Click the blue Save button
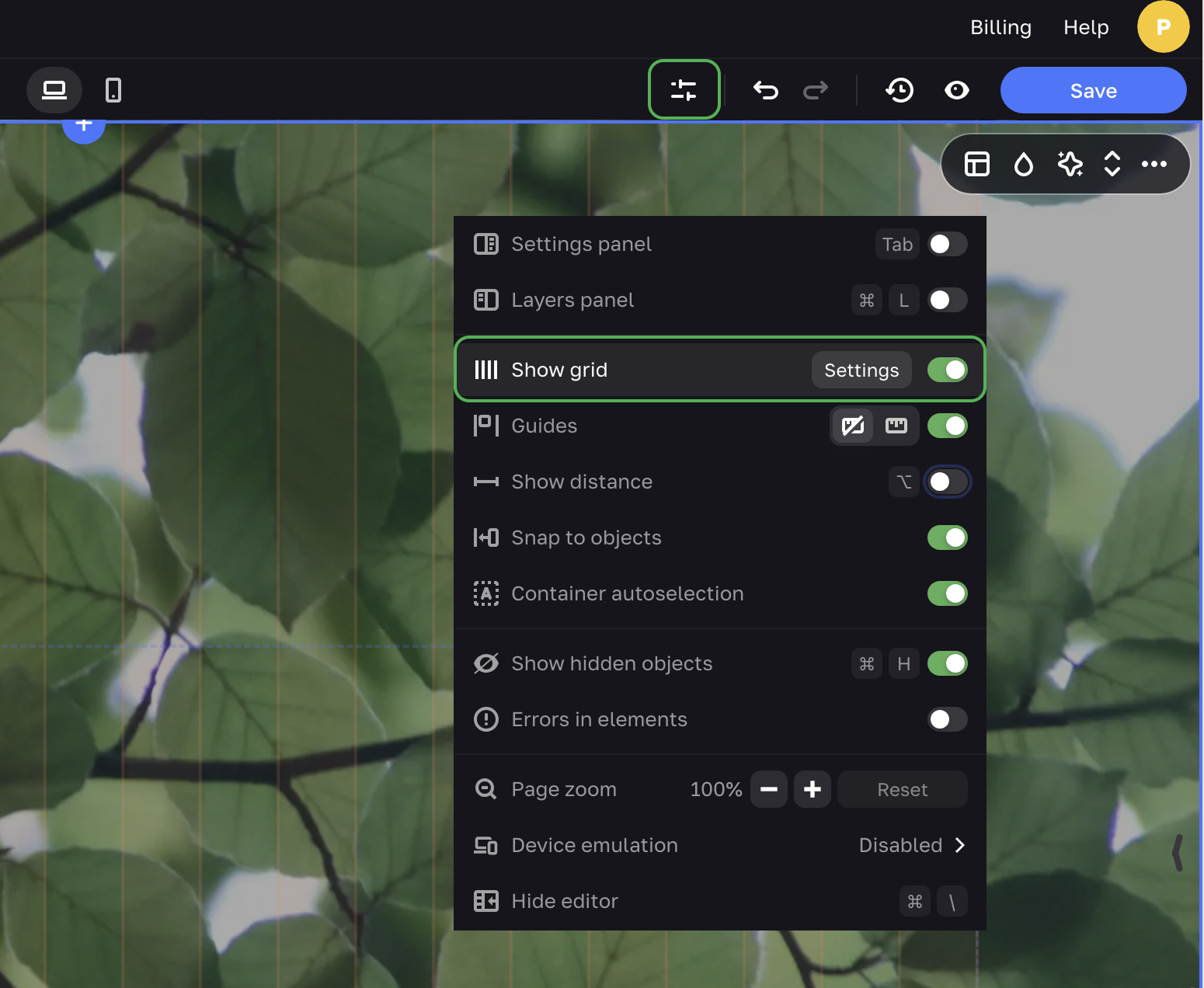The width and height of the screenshot is (1204, 988). [1093, 90]
